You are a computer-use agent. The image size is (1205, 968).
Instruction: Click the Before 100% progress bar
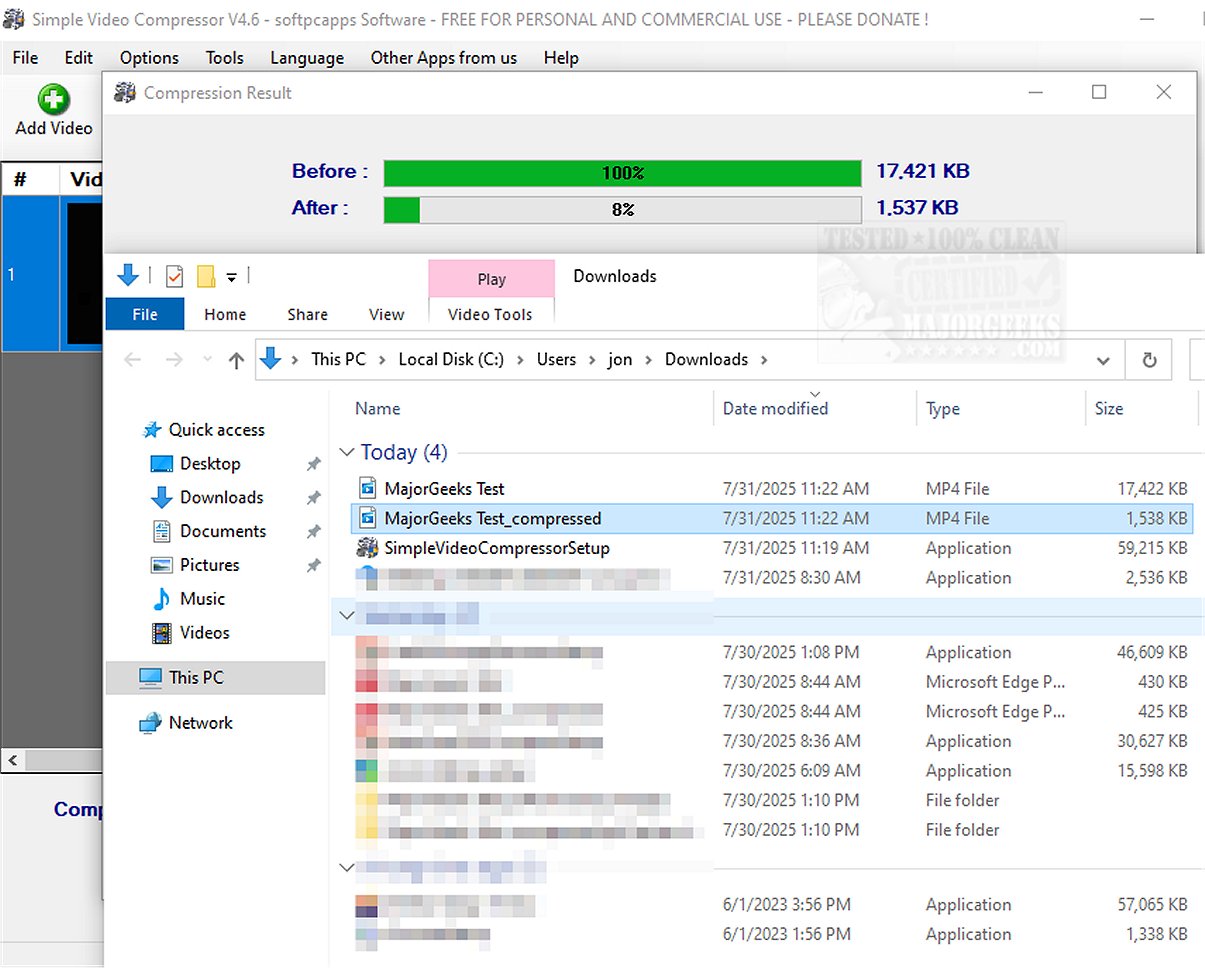tap(622, 173)
